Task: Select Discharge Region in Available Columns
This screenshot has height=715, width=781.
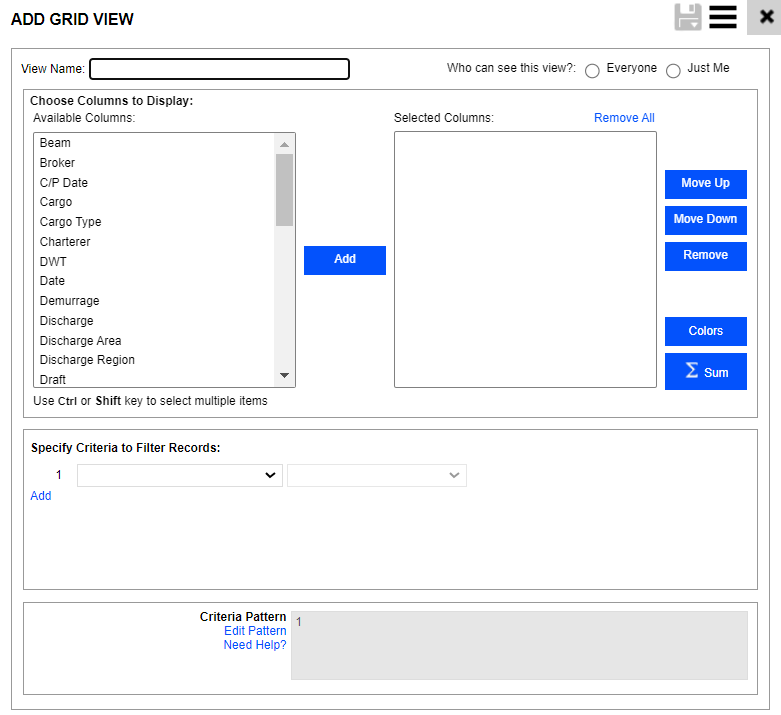Action: [x=87, y=360]
